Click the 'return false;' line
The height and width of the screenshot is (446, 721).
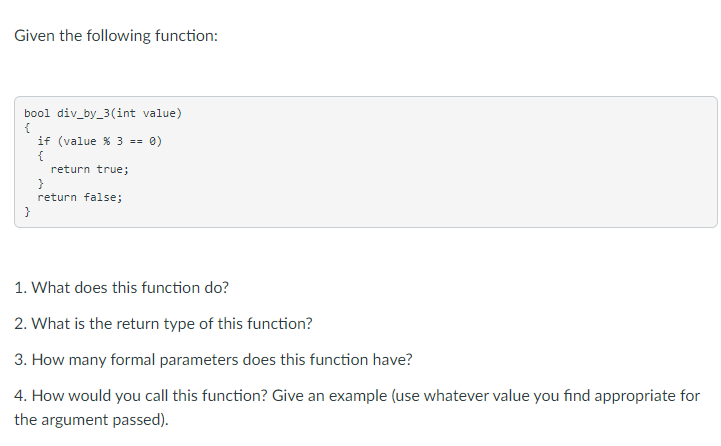[80, 197]
